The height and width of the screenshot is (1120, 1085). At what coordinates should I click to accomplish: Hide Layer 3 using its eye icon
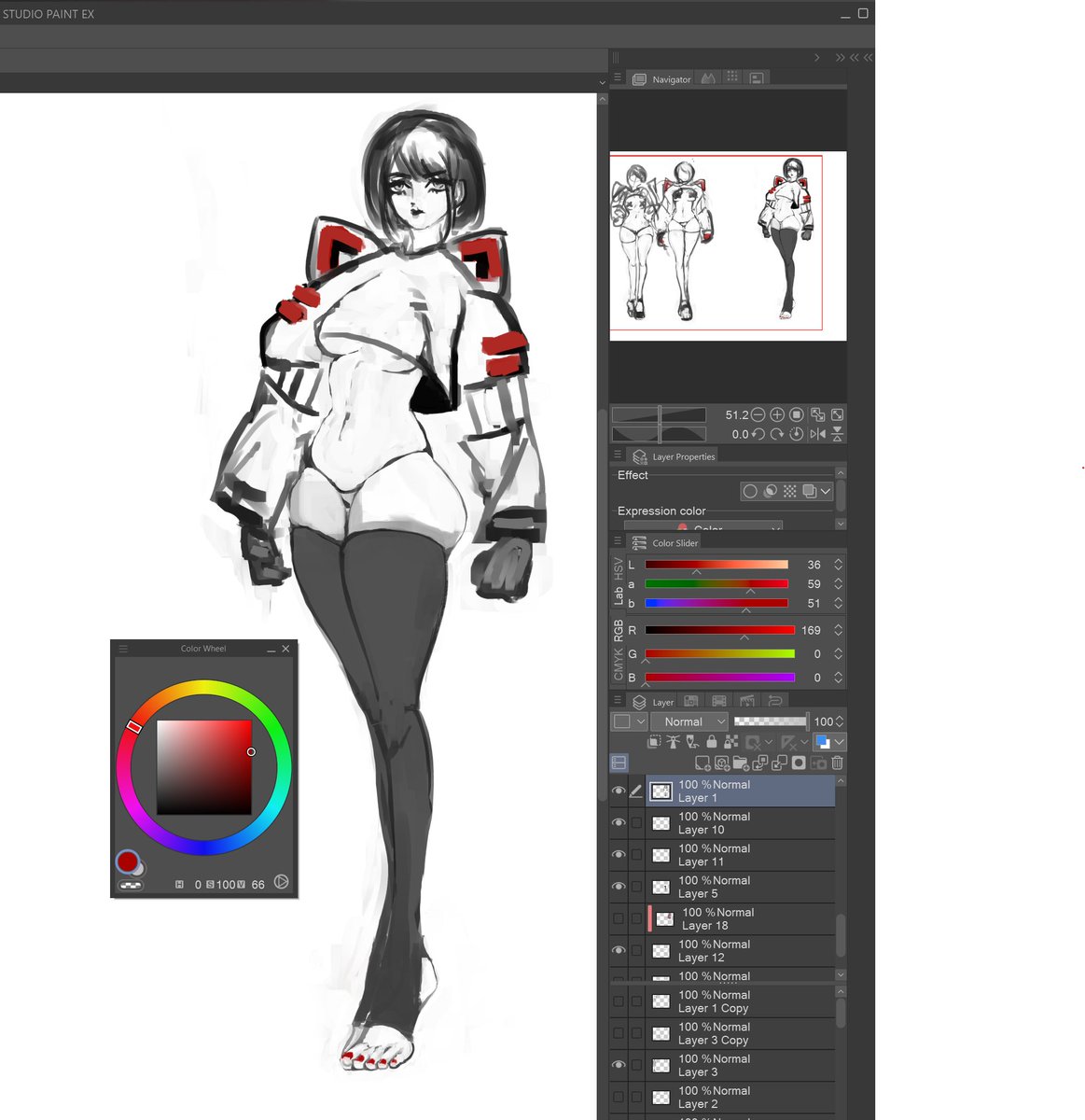tap(618, 1065)
